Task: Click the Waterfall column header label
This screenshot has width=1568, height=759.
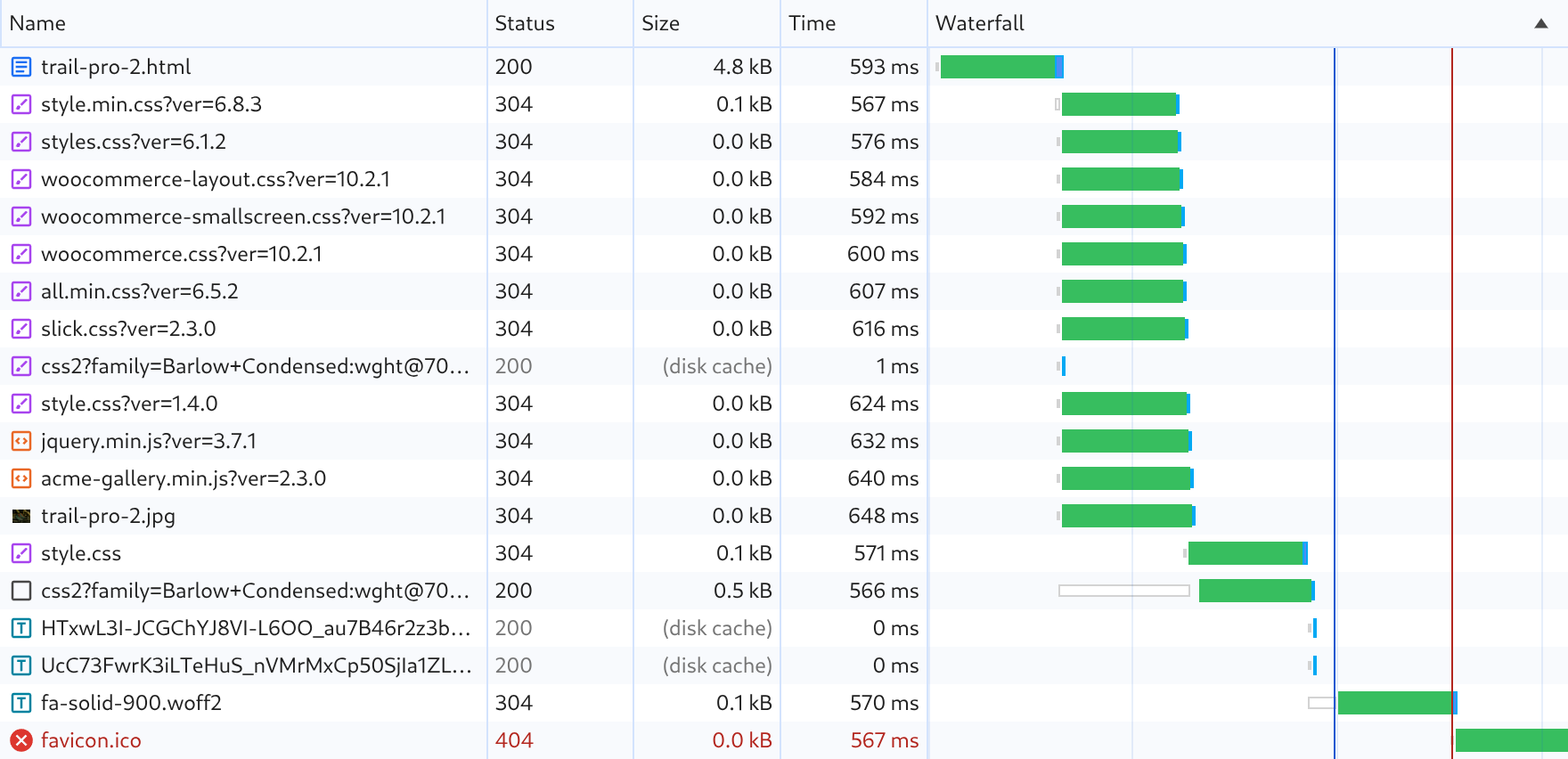Action: click(x=980, y=23)
